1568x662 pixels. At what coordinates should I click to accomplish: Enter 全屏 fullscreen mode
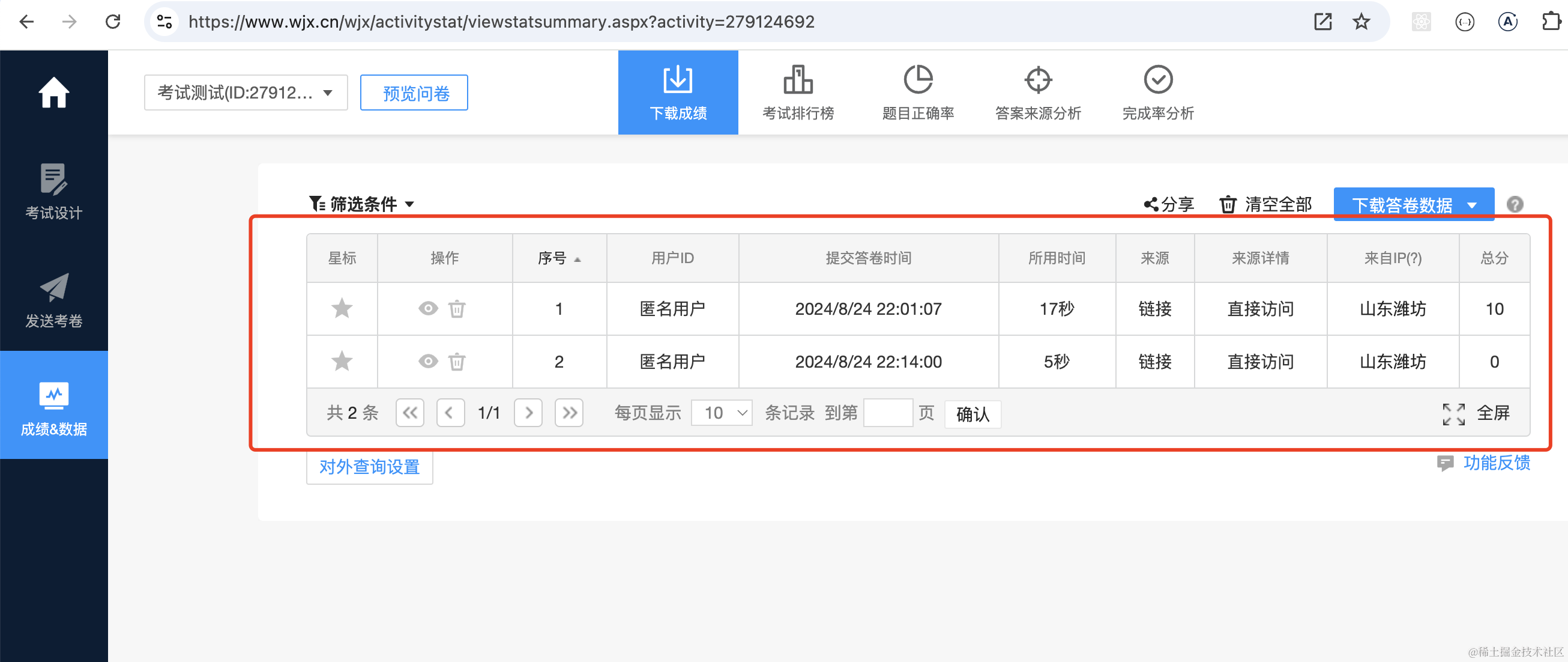coord(1476,413)
